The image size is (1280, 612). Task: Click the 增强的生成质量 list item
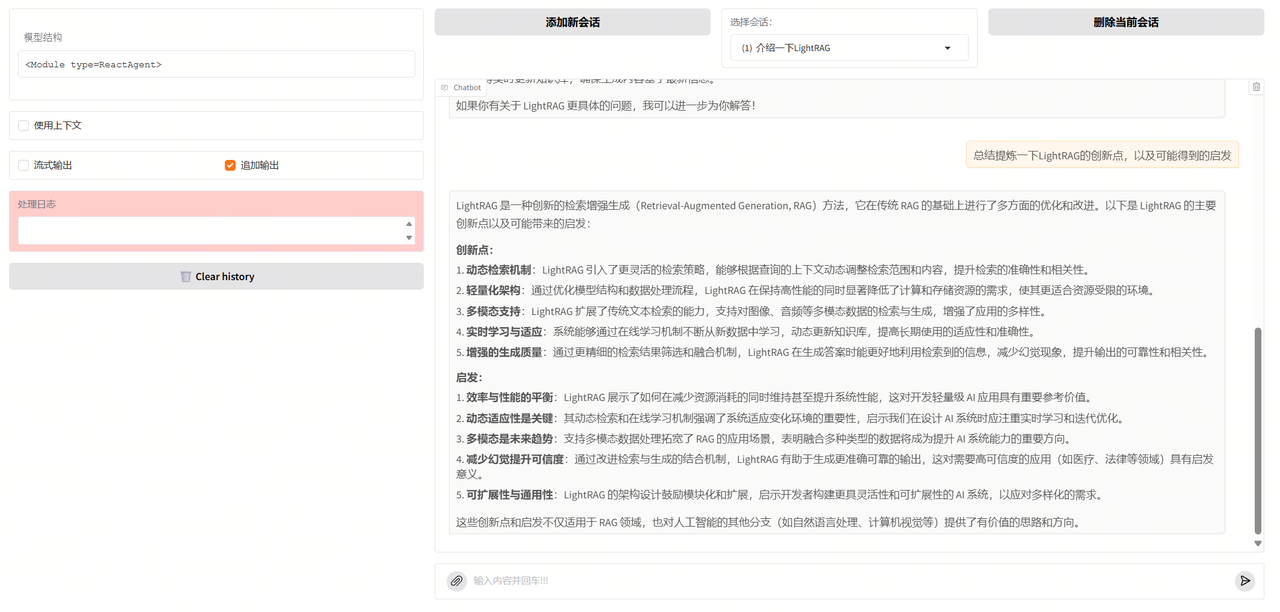(832, 352)
